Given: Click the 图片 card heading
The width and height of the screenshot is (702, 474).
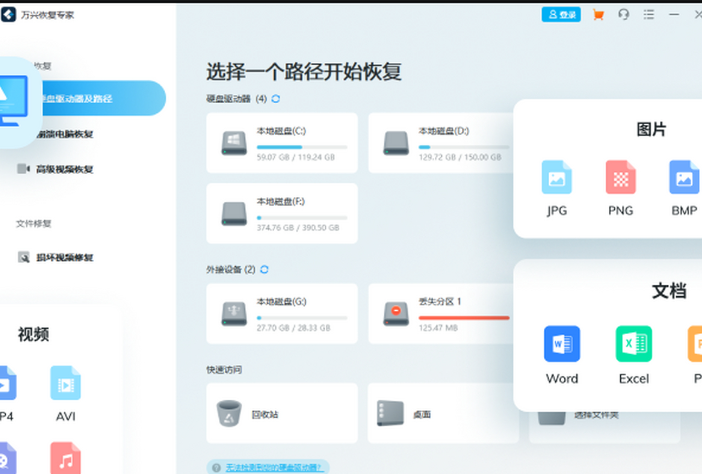Looking at the screenshot, I should click(x=651, y=129).
